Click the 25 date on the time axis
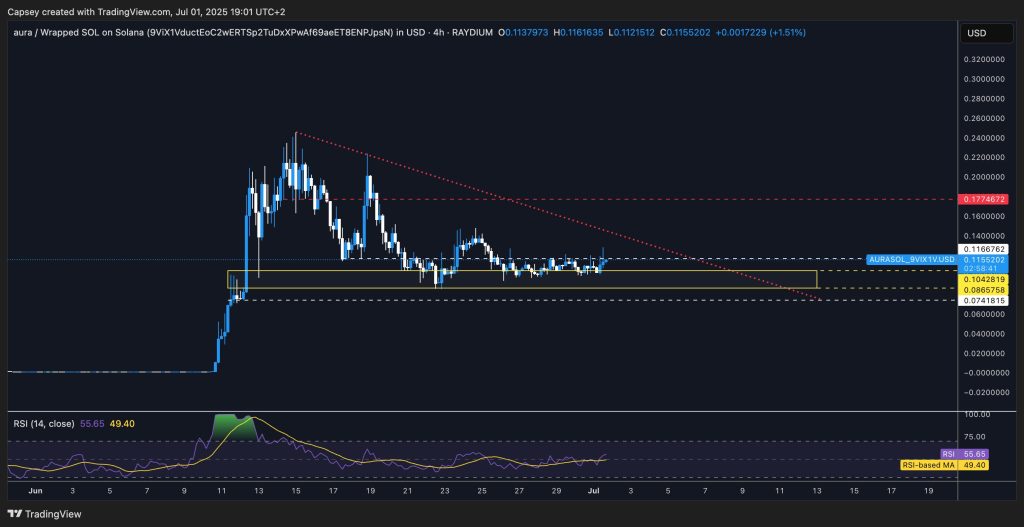 [x=482, y=490]
